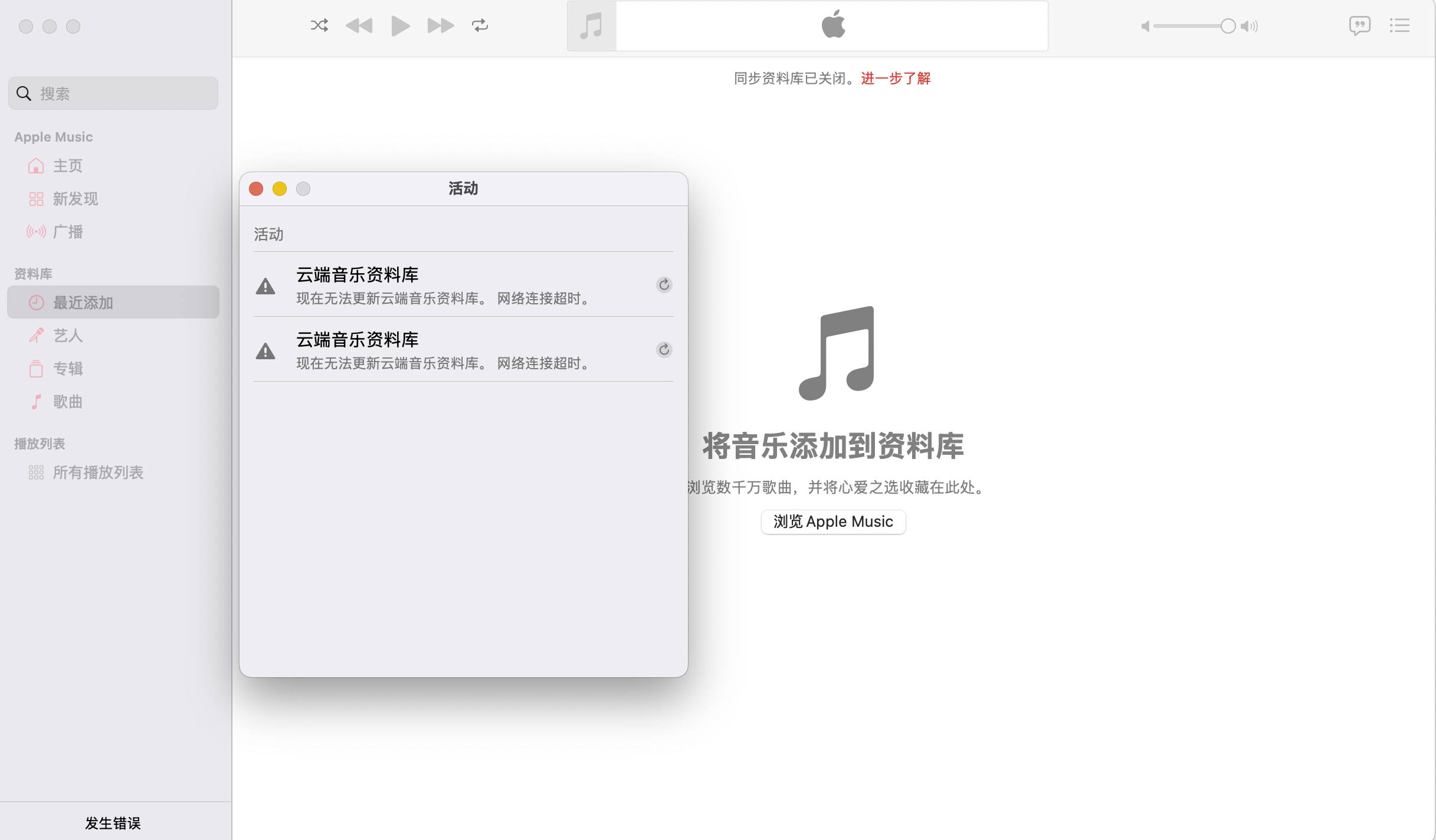Image resolution: width=1436 pixels, height=840 pixels.
Task: Click the 发生错误 status message
Action: 113,823
